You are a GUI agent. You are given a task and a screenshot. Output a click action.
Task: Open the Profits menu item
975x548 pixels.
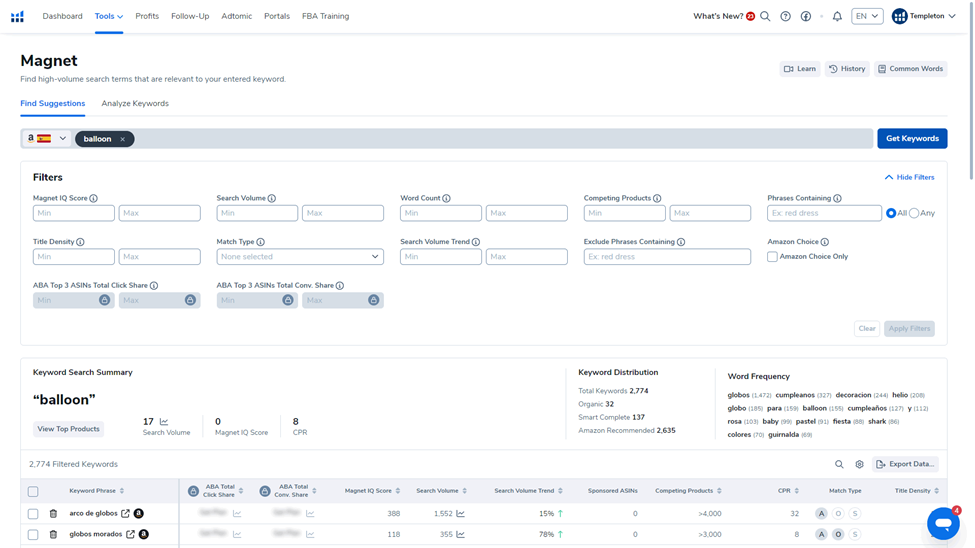[x=147, y=16]
